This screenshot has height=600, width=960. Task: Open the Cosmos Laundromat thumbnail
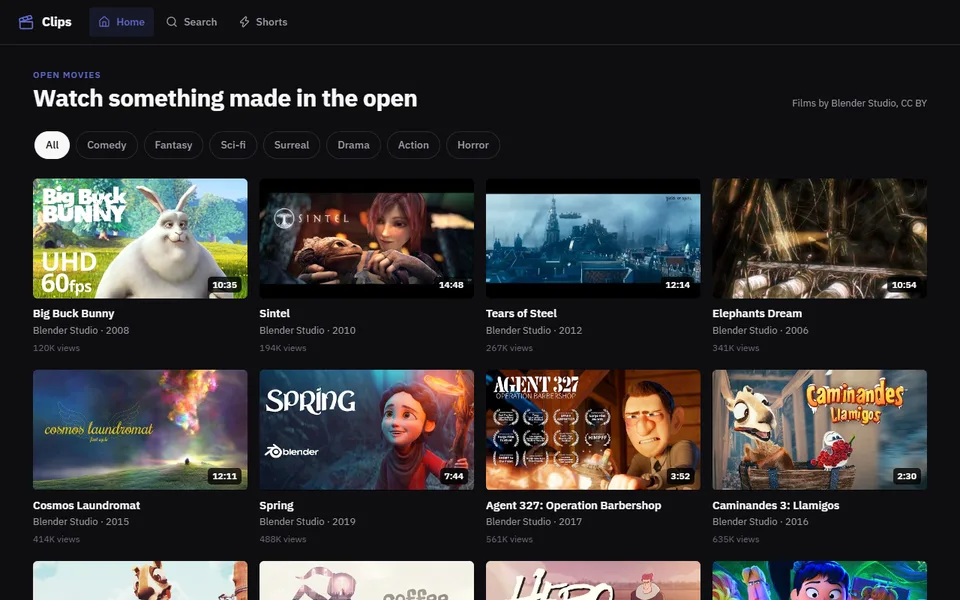(140, 430)
